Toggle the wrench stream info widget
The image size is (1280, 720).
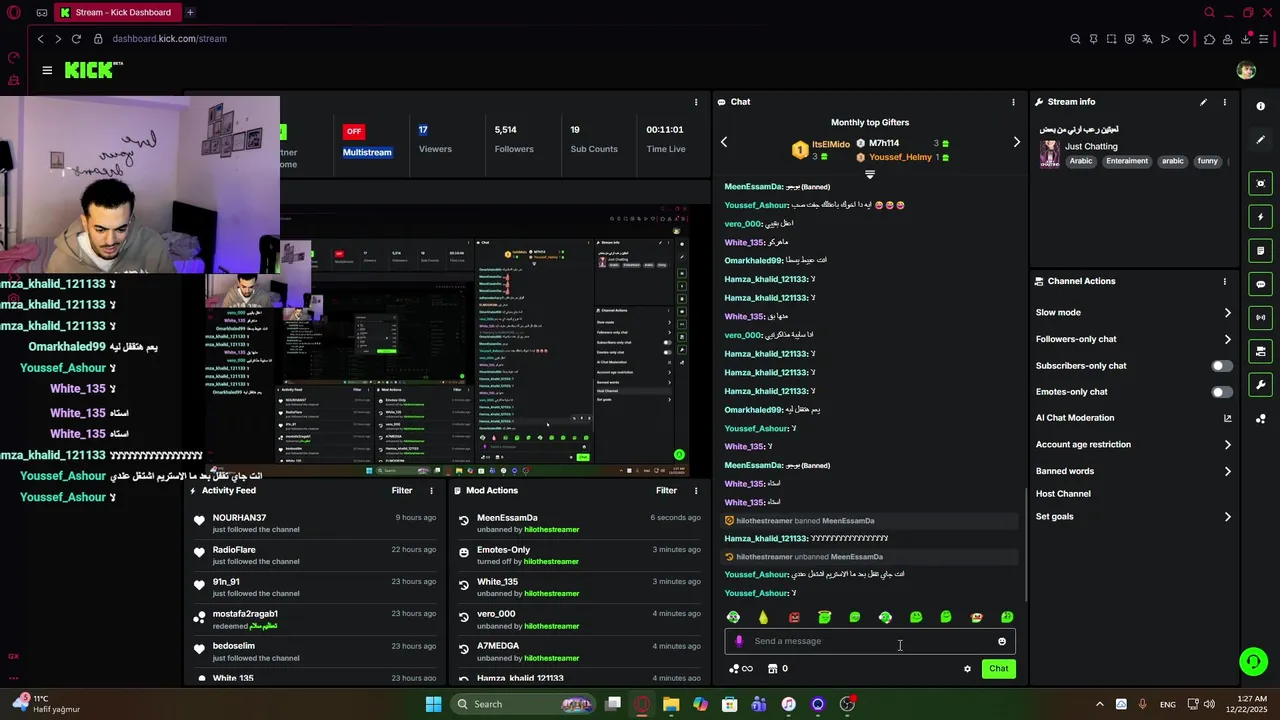(x=1260, y=385)
